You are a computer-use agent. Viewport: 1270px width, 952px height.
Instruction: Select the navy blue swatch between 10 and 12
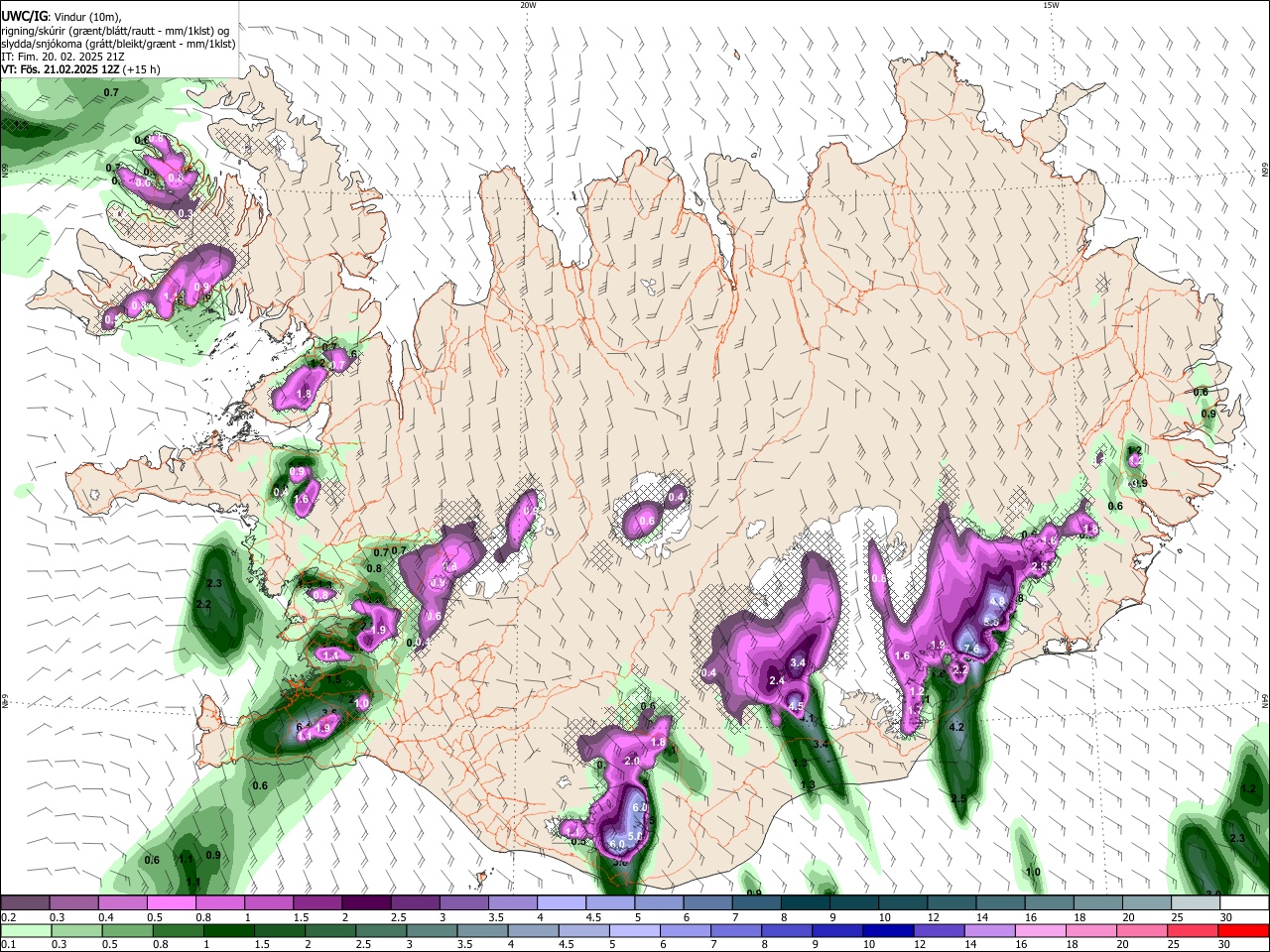tap(888, 931)
